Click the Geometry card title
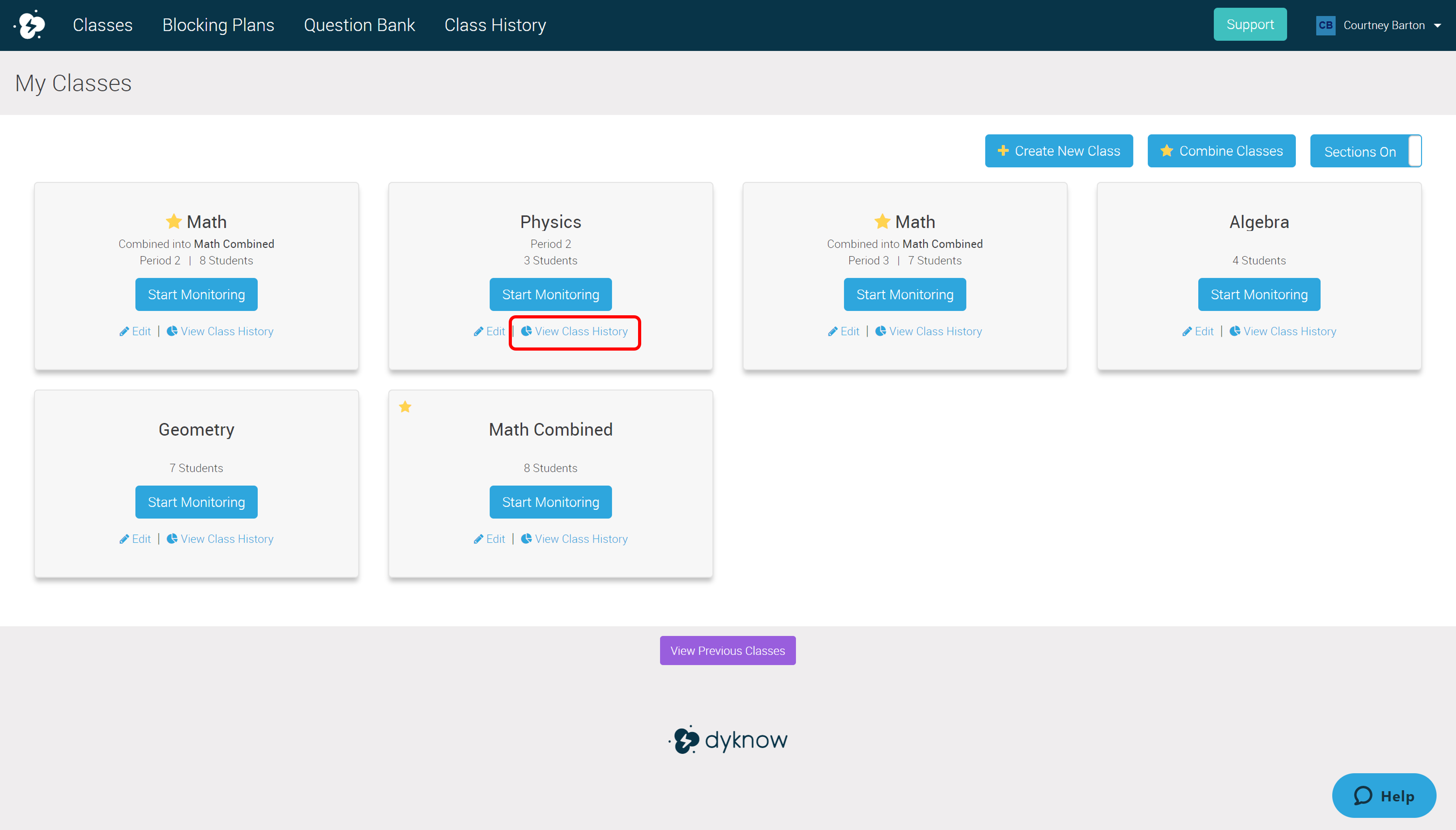This screenshot has height=830, width=1456. click(x=196, y=429)
